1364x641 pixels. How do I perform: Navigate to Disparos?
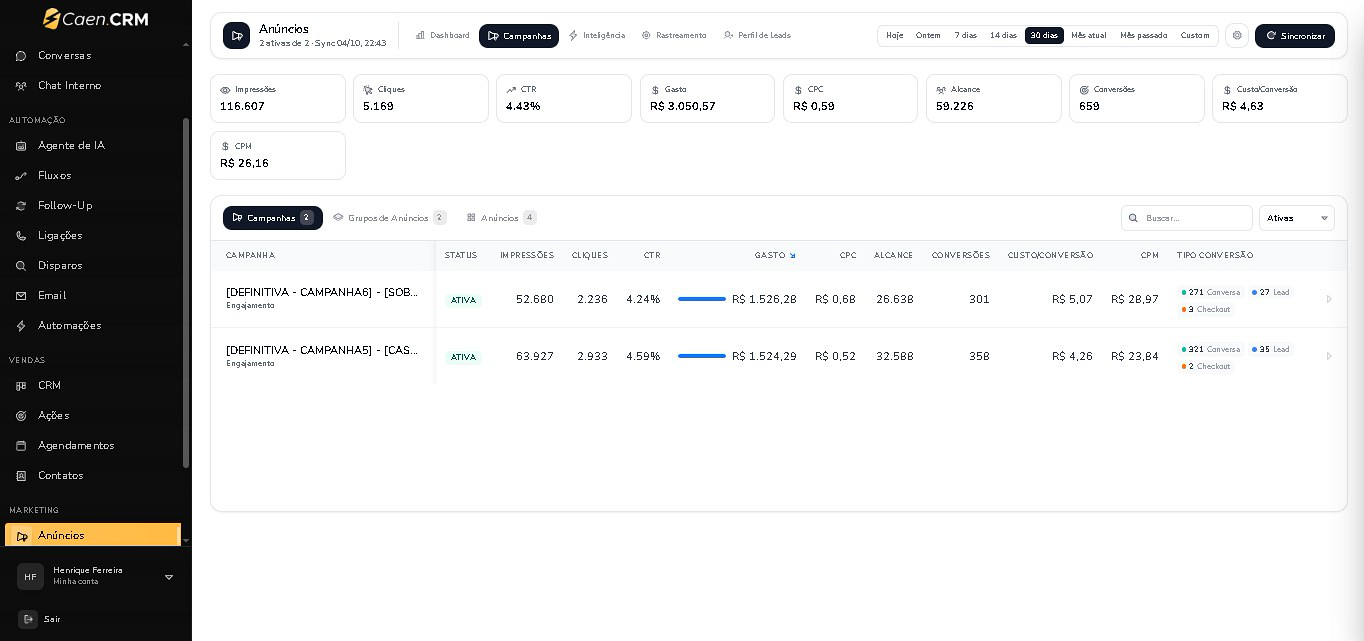pos(60,266)
